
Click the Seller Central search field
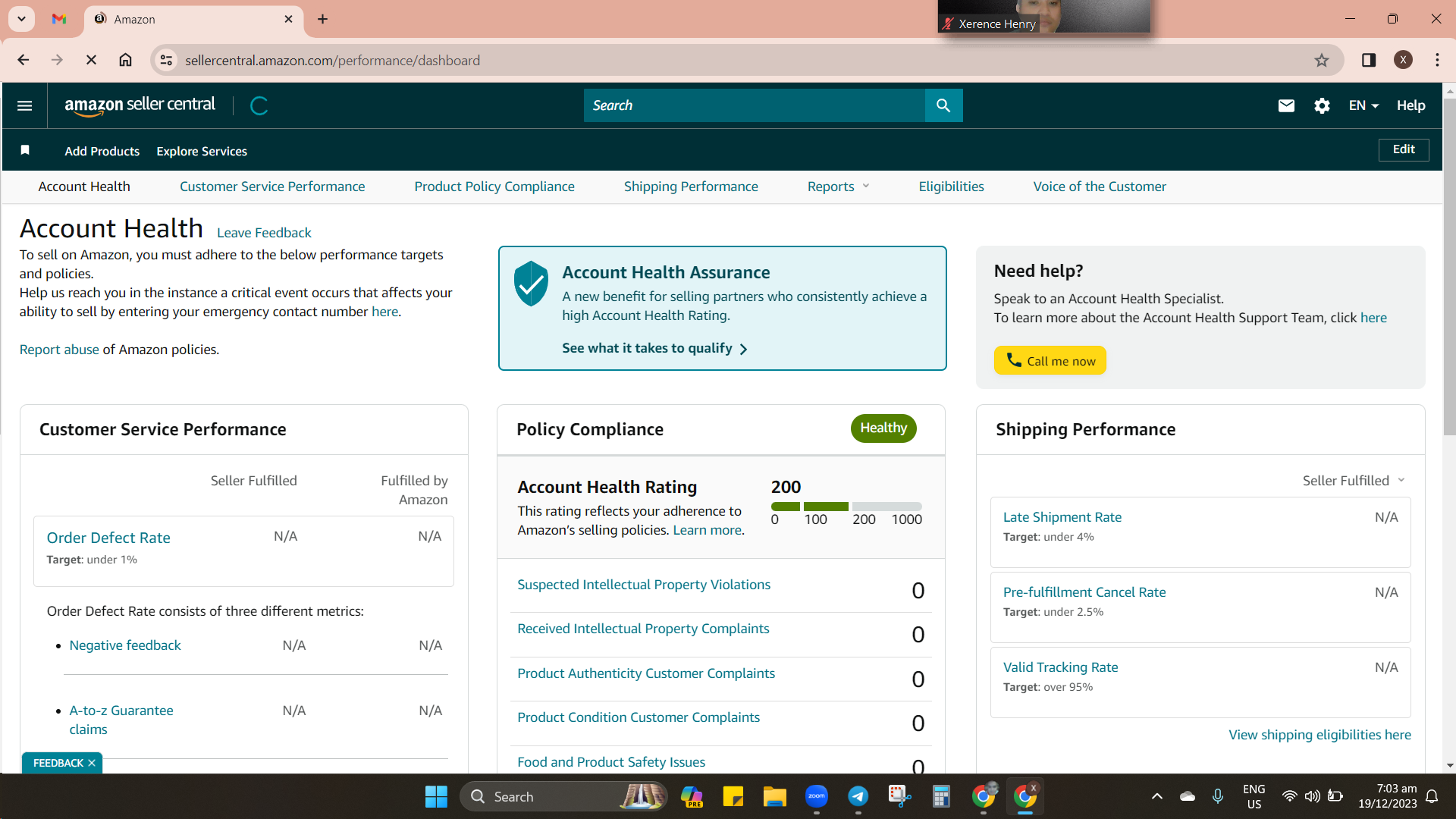click(x=755, y=105)
